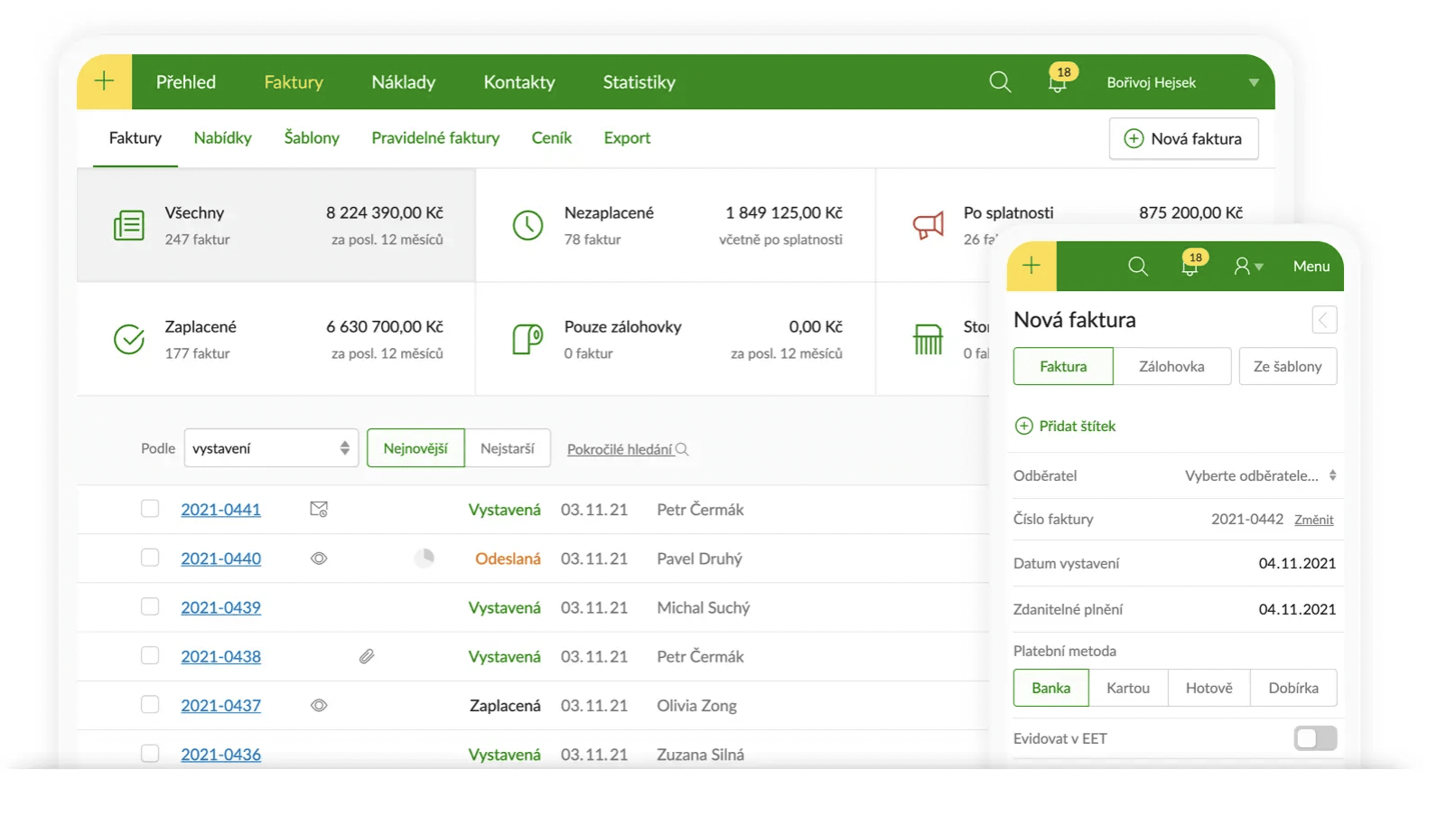This screenshot has height=817, width=1456.
Task: Click partial payment pie icon on 2021-0440
Action: tap(425, 558)
